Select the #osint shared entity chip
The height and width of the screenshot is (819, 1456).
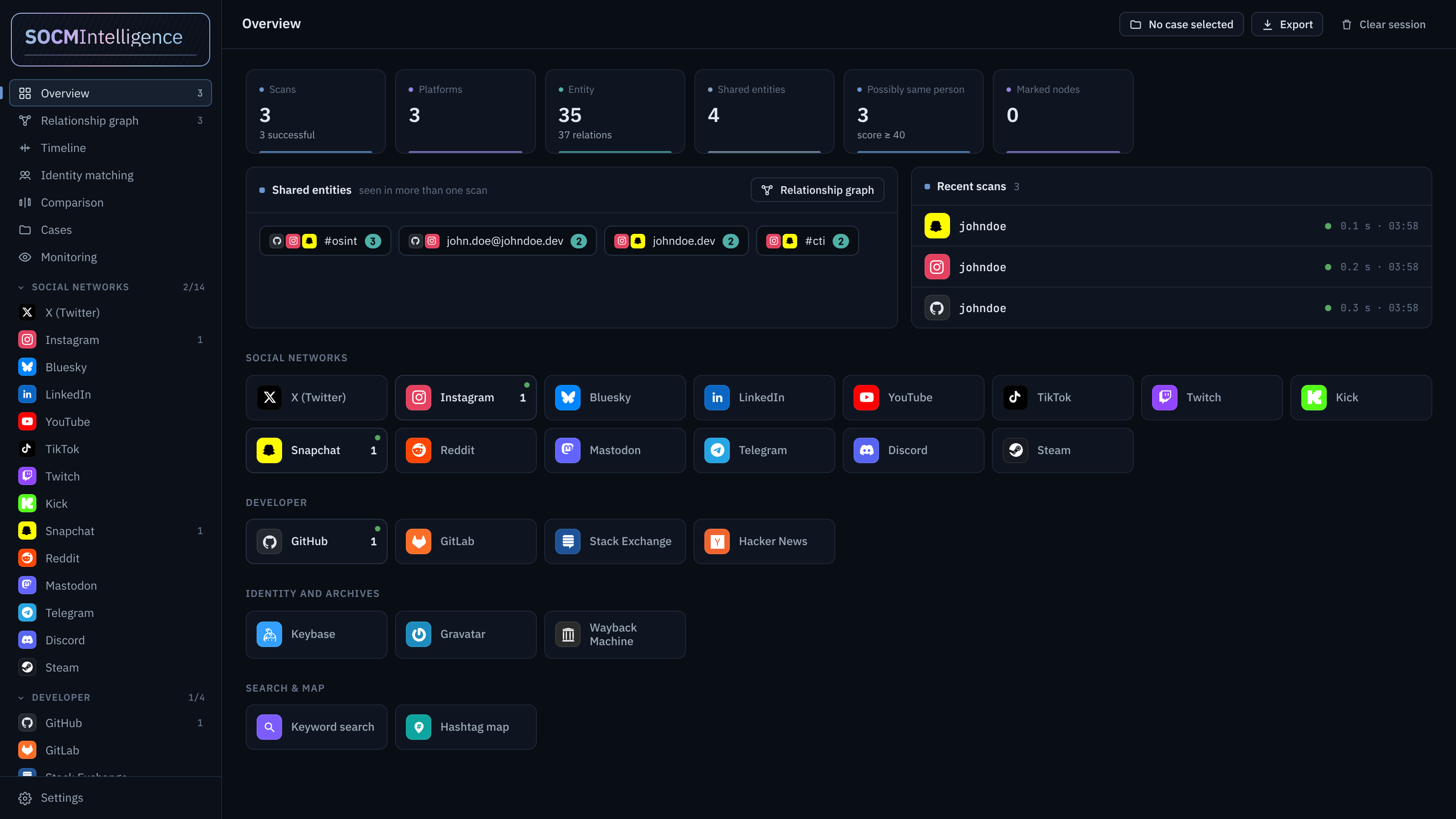coord(325,241)
